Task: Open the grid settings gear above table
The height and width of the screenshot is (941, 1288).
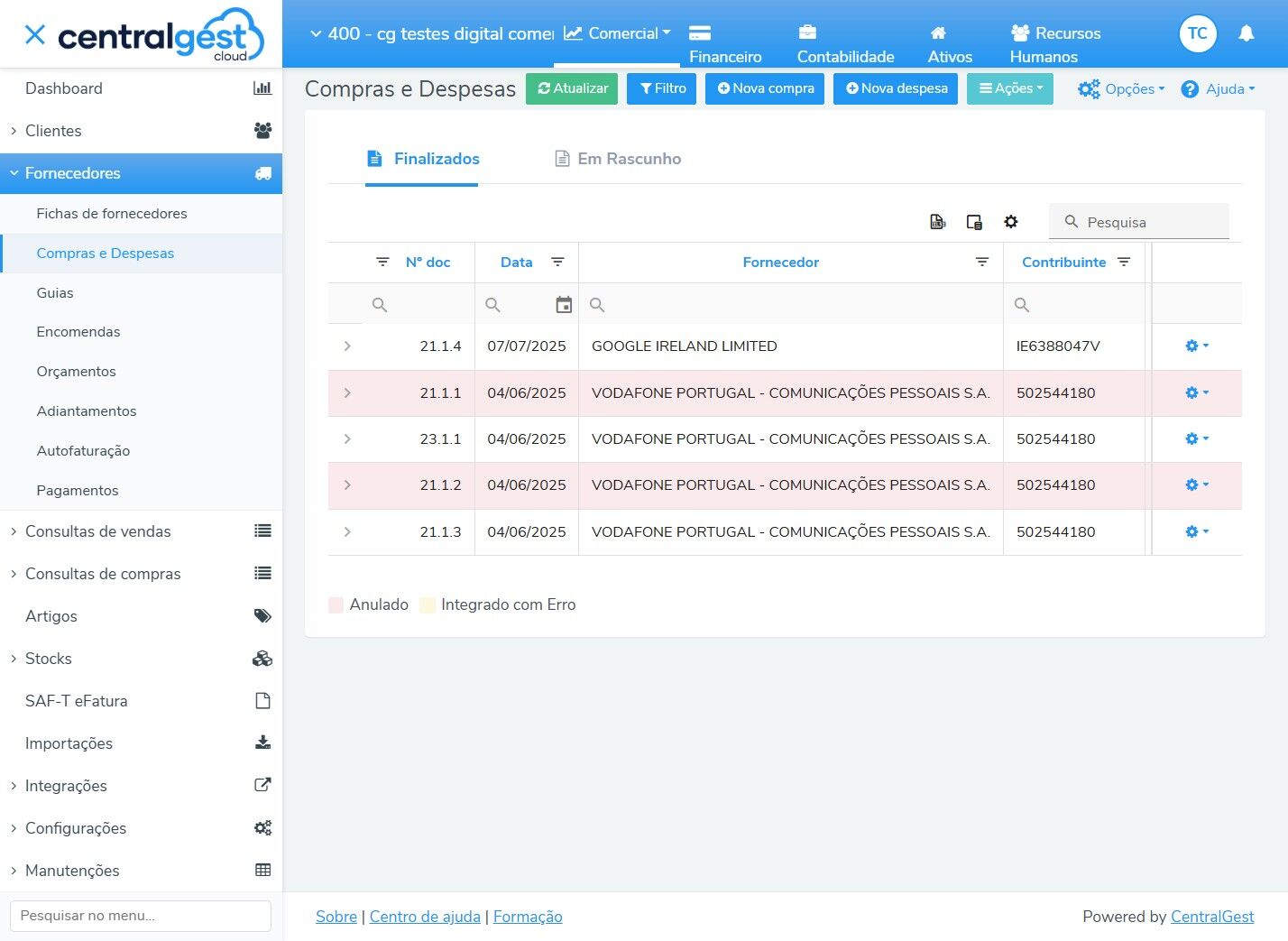Action: [x=1011, y=222]
